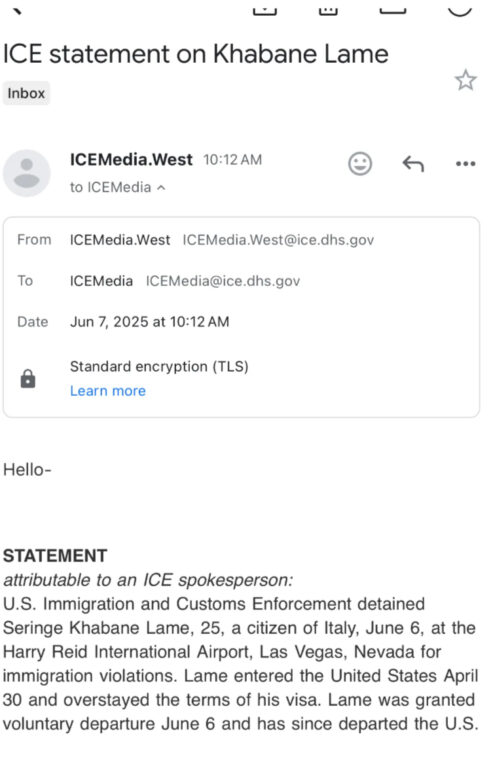Add an emoji reaction to the message
Screen dimensions: 493x768
coord(360,164)
